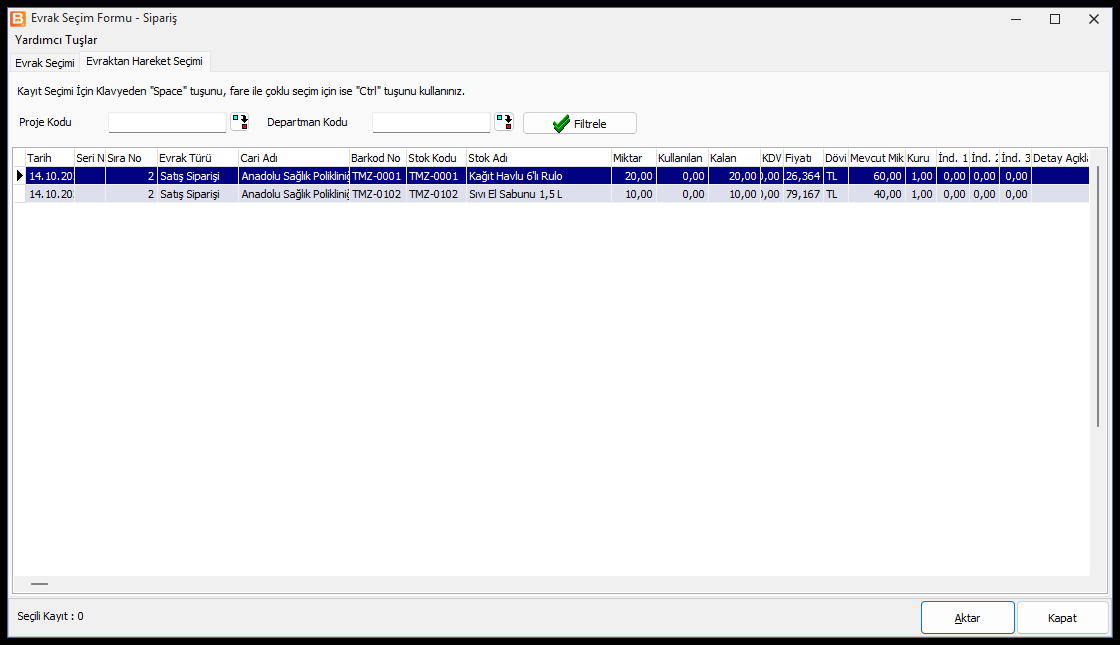
Task: Click the Stok Kodu column header
Action: (436, 158)
